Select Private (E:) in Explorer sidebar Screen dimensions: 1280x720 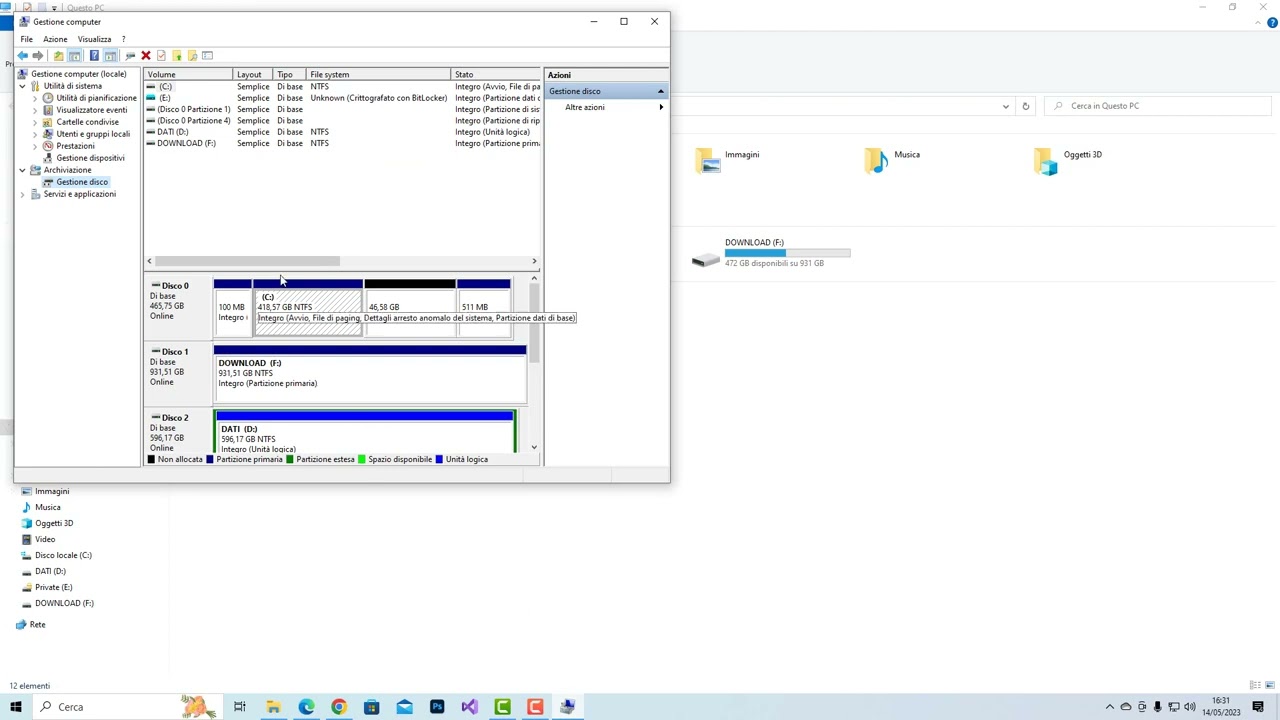53,587
